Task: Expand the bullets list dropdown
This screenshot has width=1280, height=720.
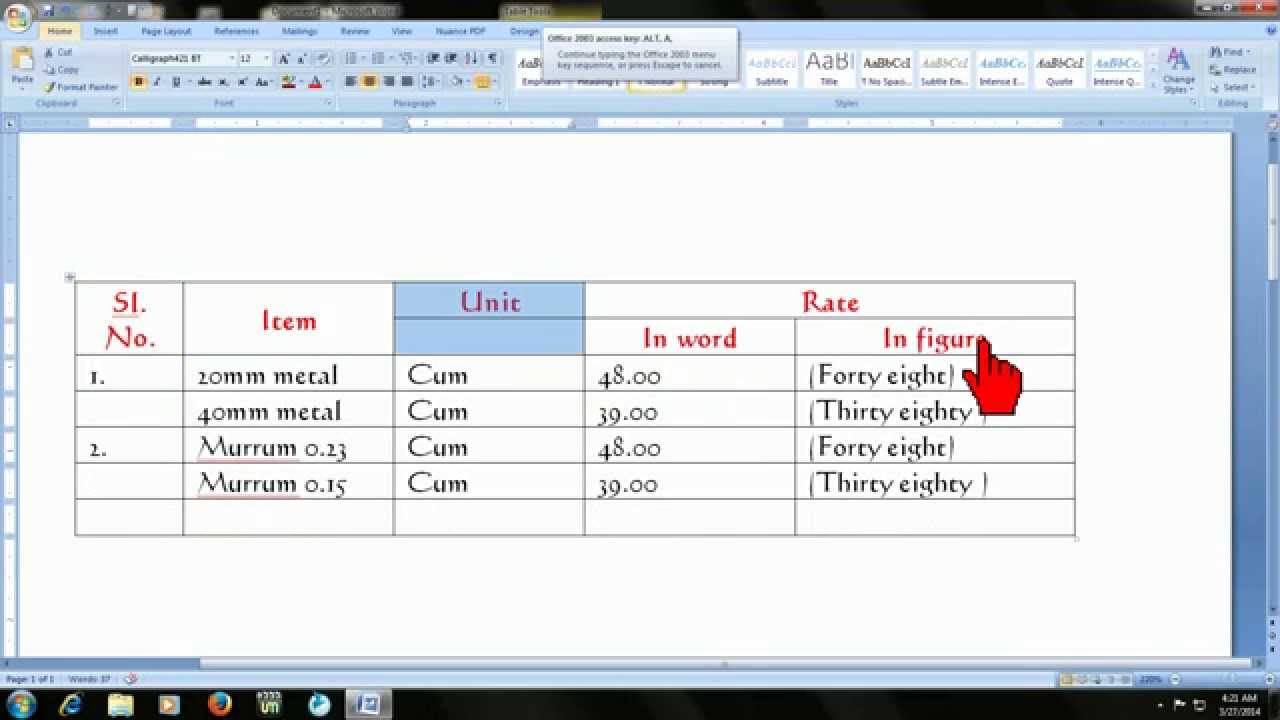Action: (x=363, y=59)
